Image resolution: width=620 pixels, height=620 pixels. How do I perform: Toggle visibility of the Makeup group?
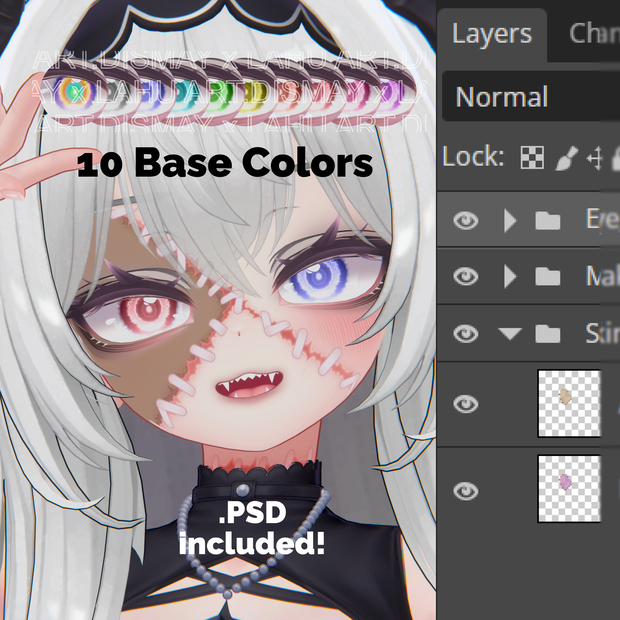[x=466, y=276]
